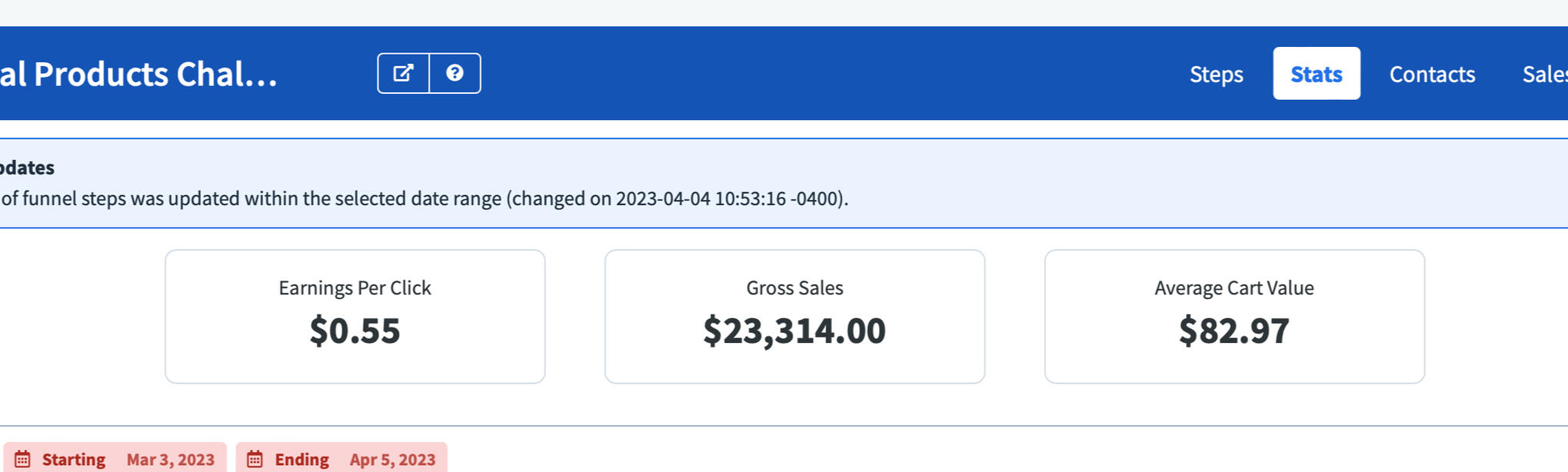Screen dimensions: 1568x472
Task: Click the $23,314.00 gross sales amount
Action: pyautogui.click(x=794, y=331)
